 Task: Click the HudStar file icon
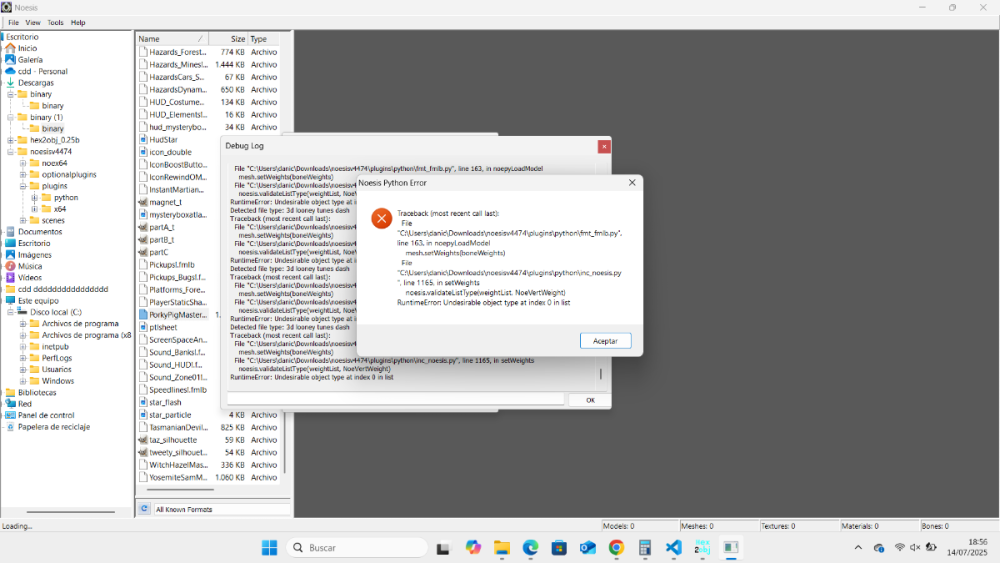pos(142,140)
